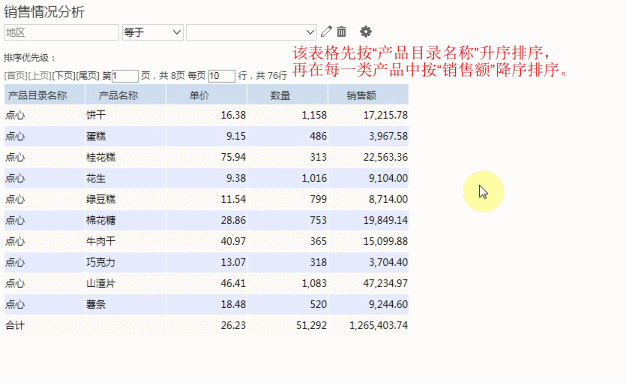The height and width of the screenshot is (383, 626).
Task: Select the rows-per-page input box
Action: [x=222, y=76]
